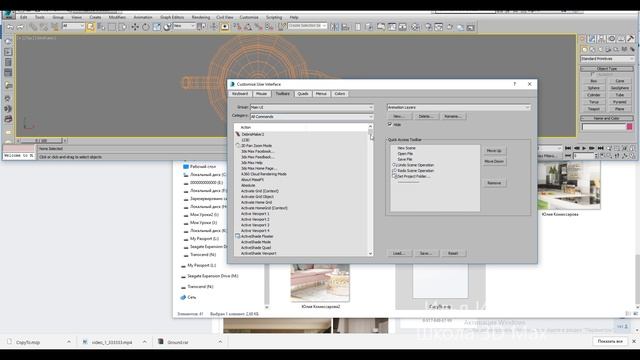Open the Customize menu
The height and width of the screenshot is (360, 640).
point(249,18)
